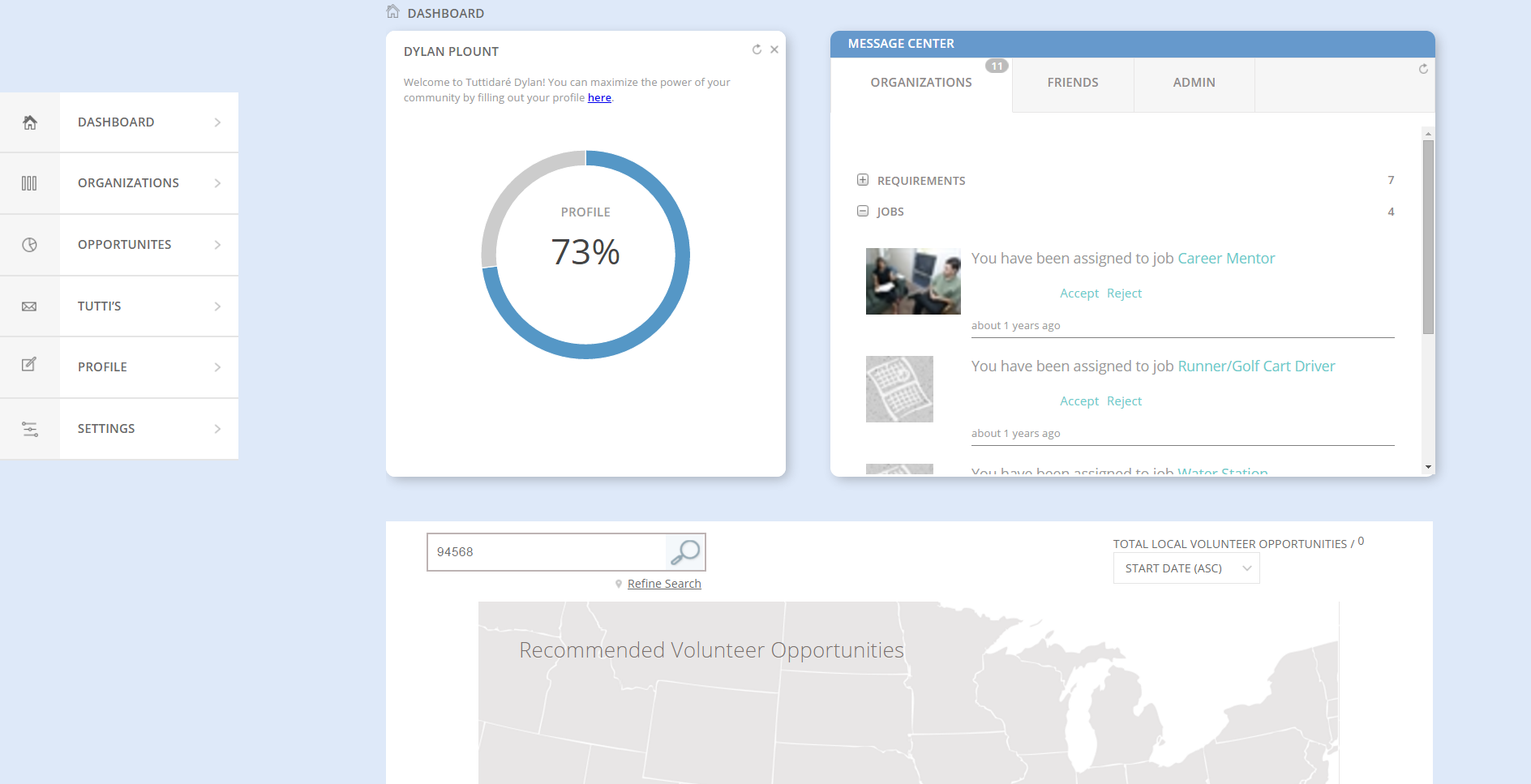Expand the Requirements section

tap(863, 180)
